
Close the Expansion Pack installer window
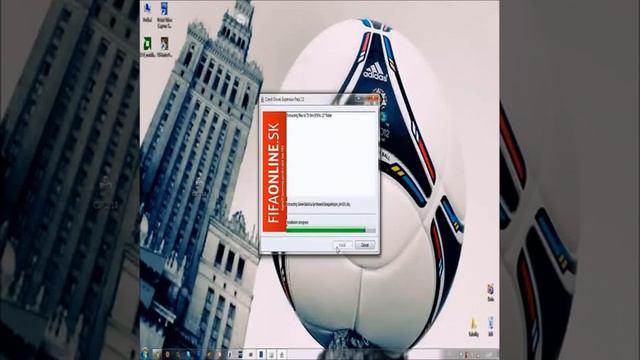373,99
